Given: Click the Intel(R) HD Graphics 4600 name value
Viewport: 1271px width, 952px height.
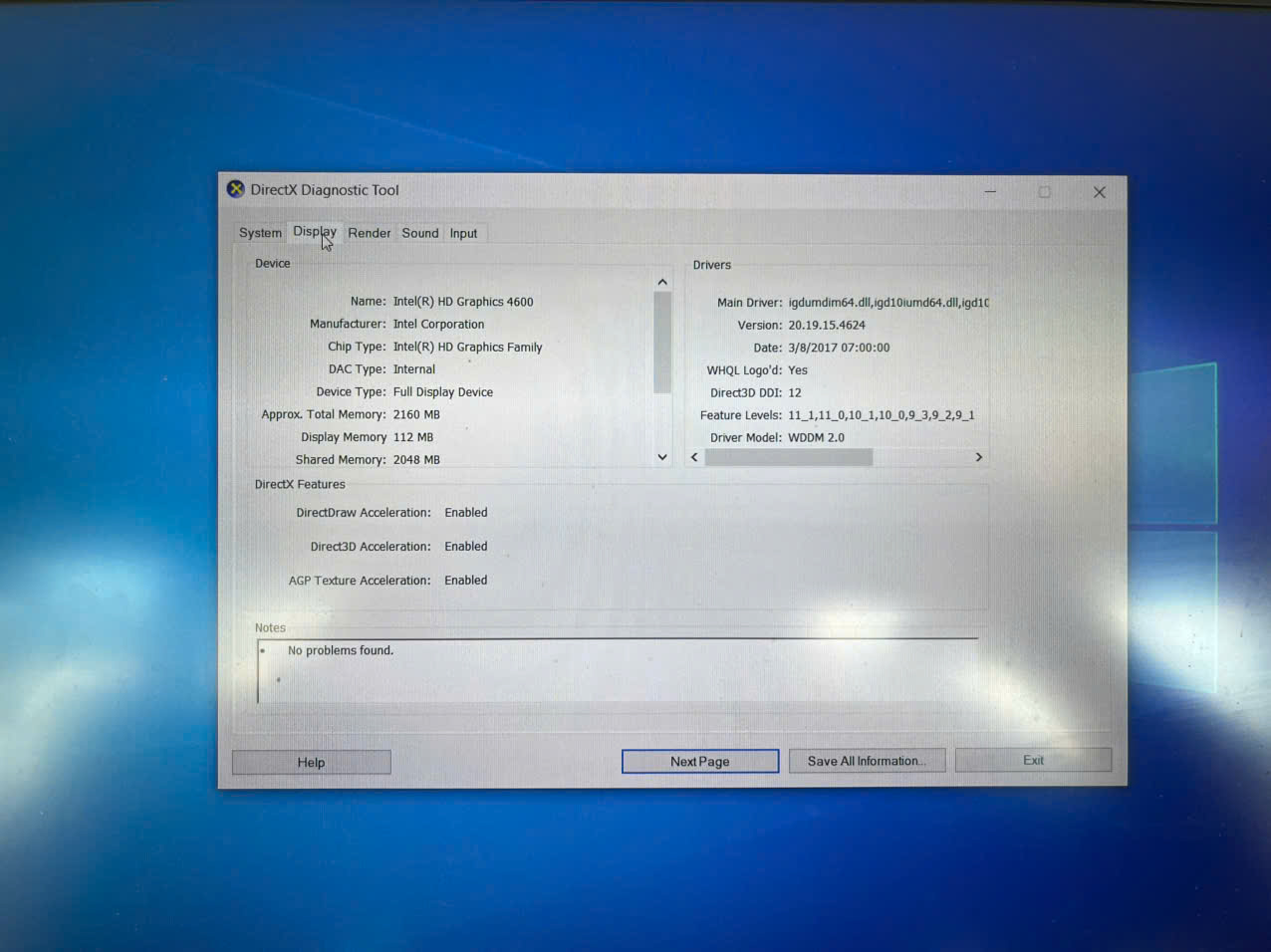Looking at the screenshot, I should point(463,302).
